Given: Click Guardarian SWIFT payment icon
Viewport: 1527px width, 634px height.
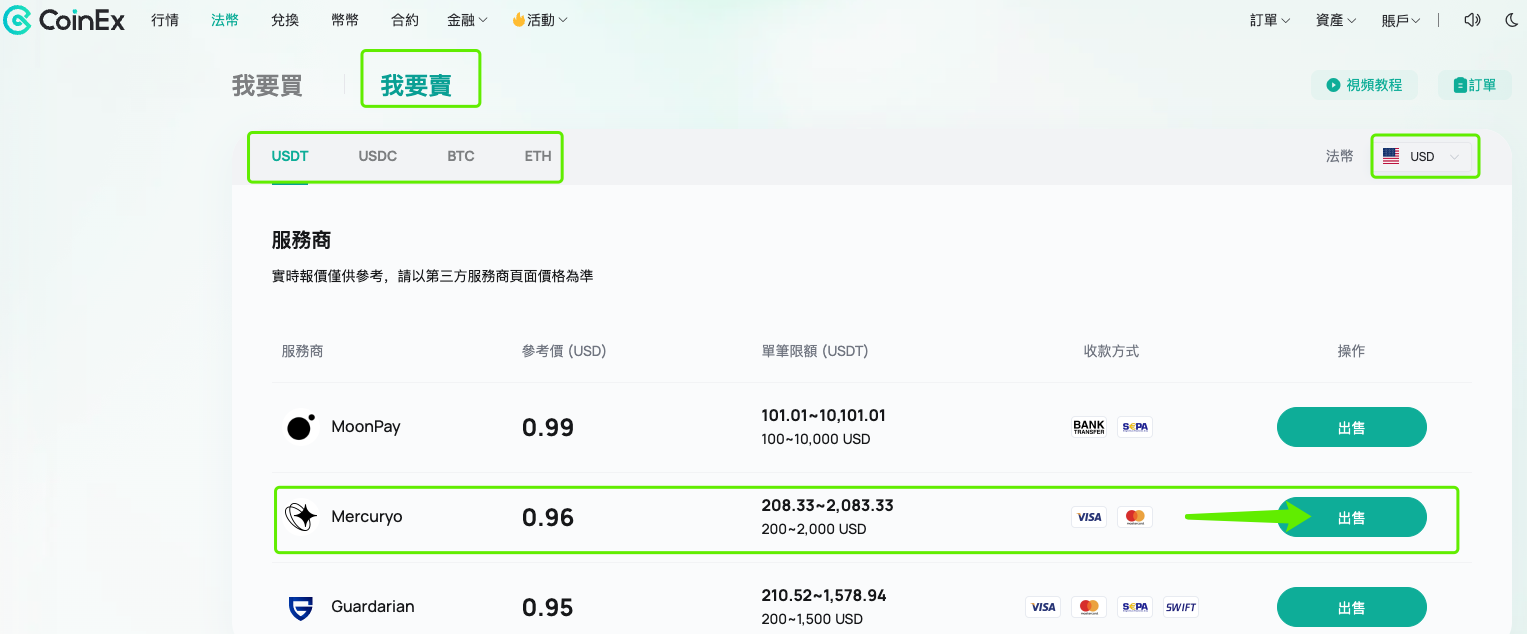Looking at the screenshot, I should 1181,607.
